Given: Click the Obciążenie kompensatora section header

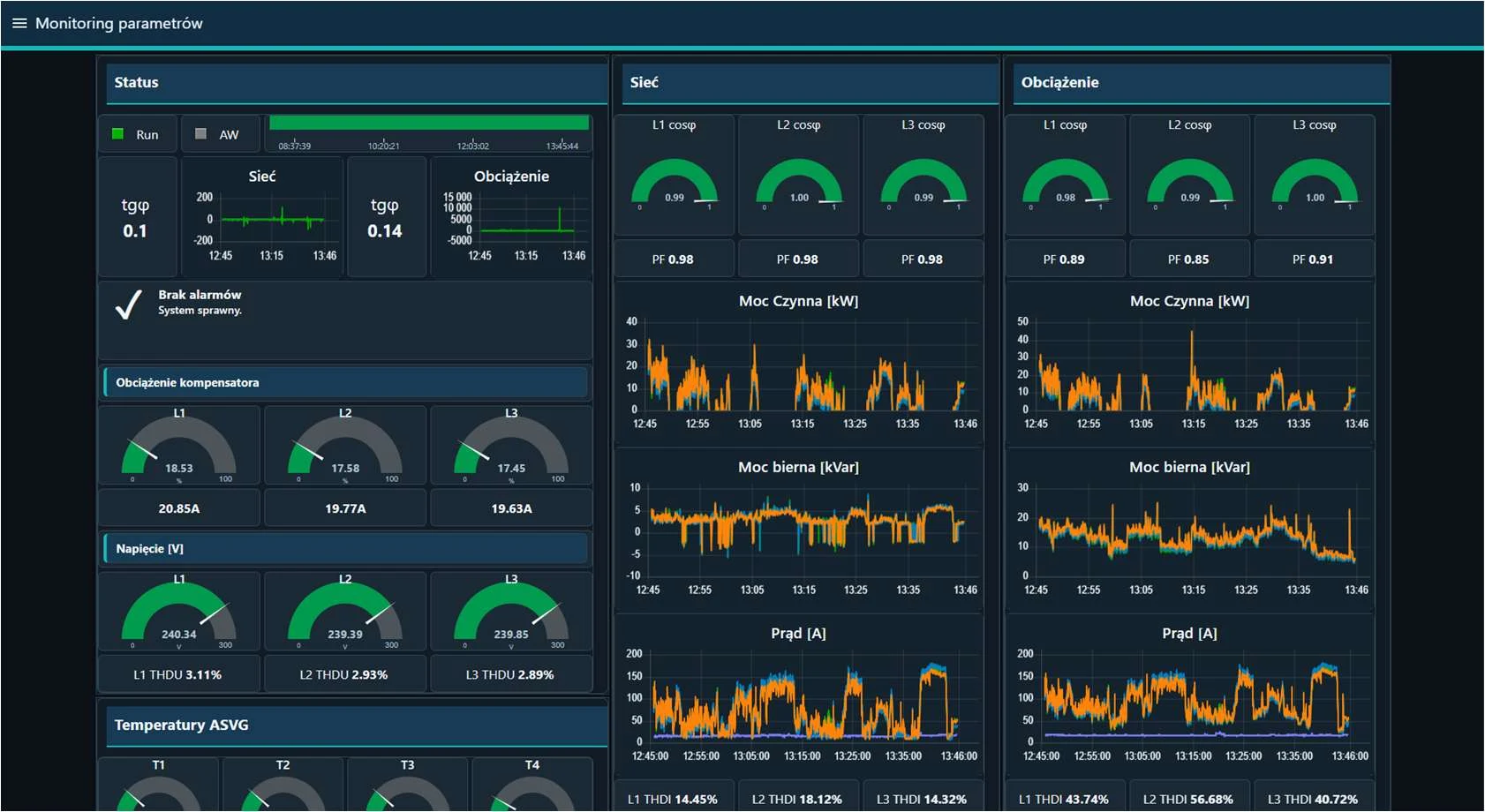Looking at the screenshot, I should [x=345, y=382].
